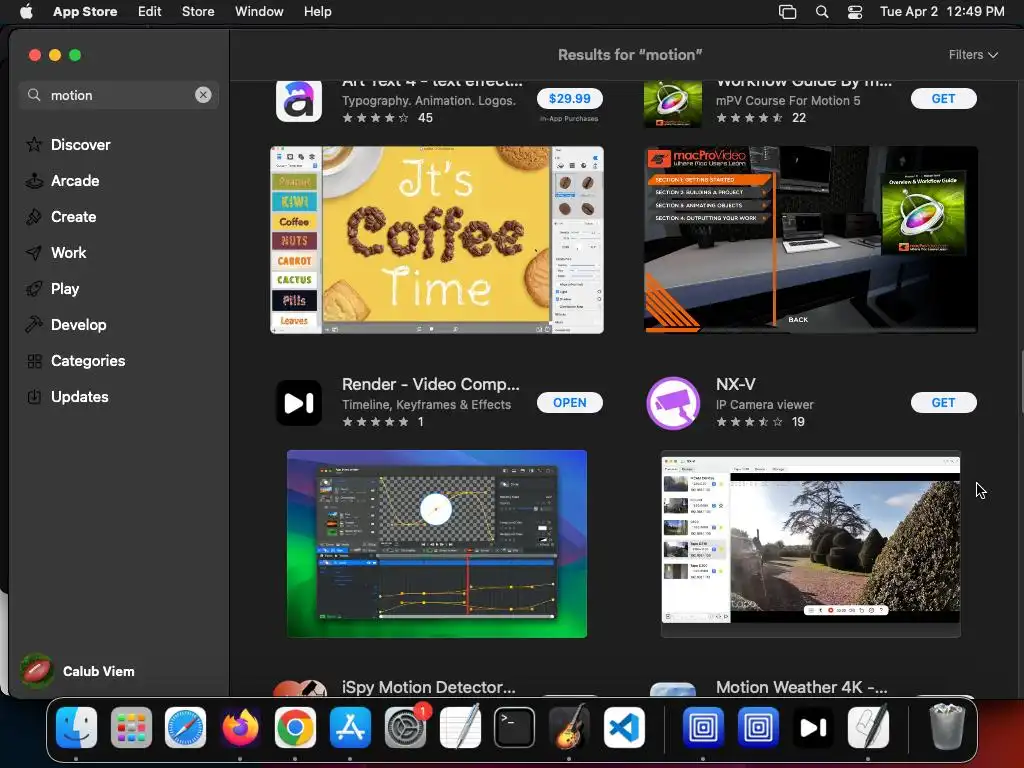1024x768 pixels.
Task: Open the iSpy Motion Detector title
Action: point(428,687)
